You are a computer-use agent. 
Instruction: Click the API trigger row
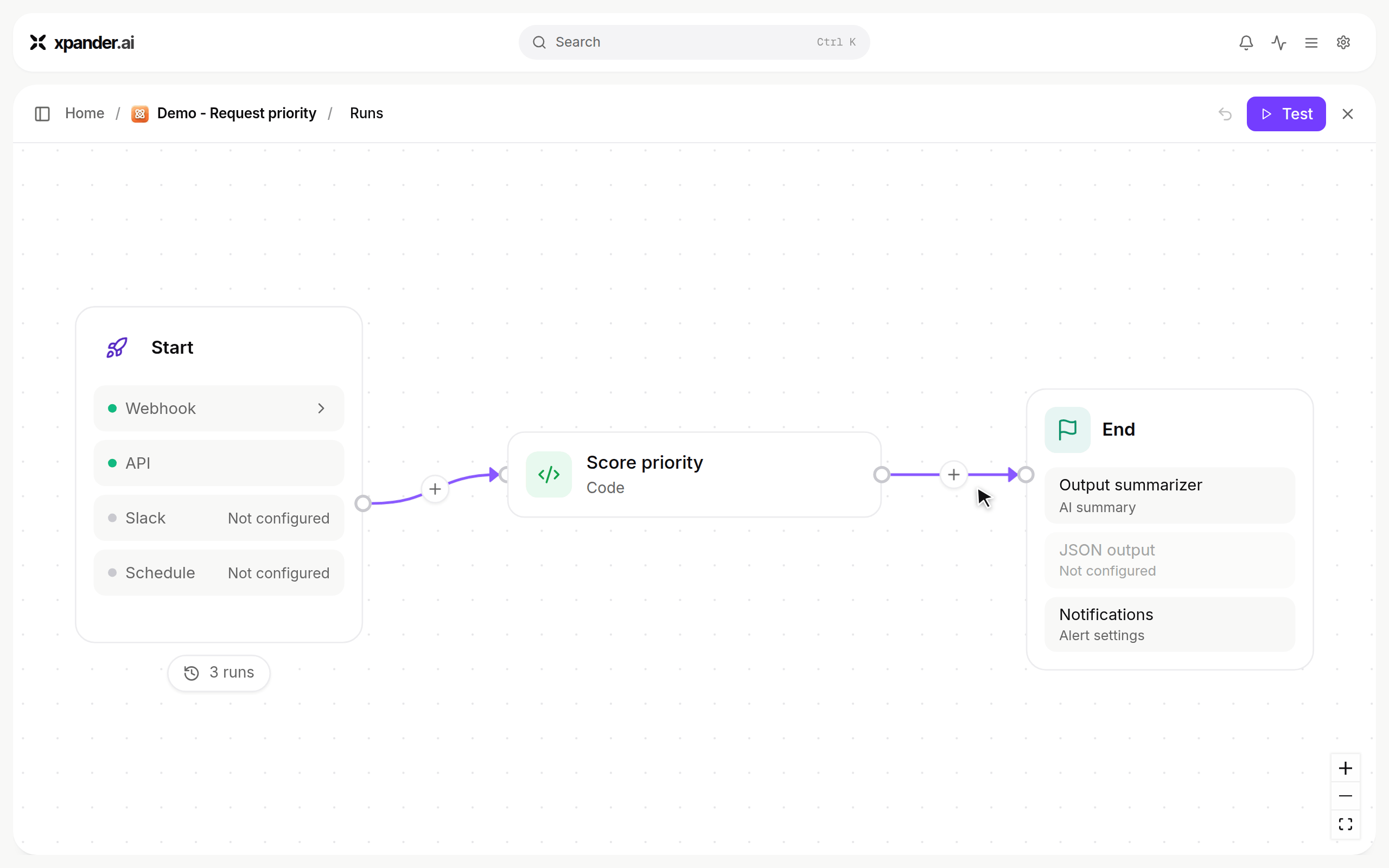pos(219,463)
